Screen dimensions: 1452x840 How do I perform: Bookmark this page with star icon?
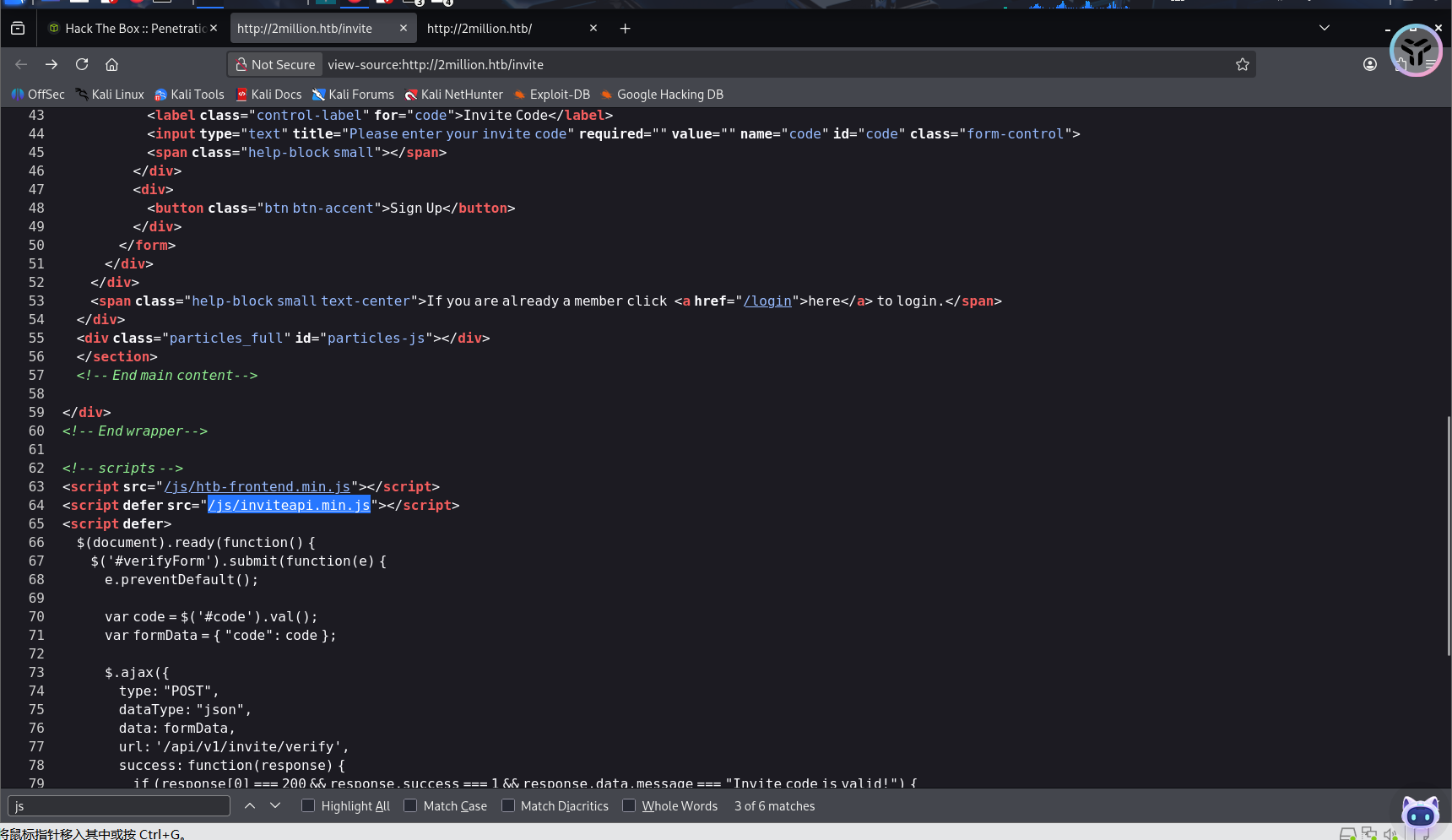click(x=1242, y=64)
